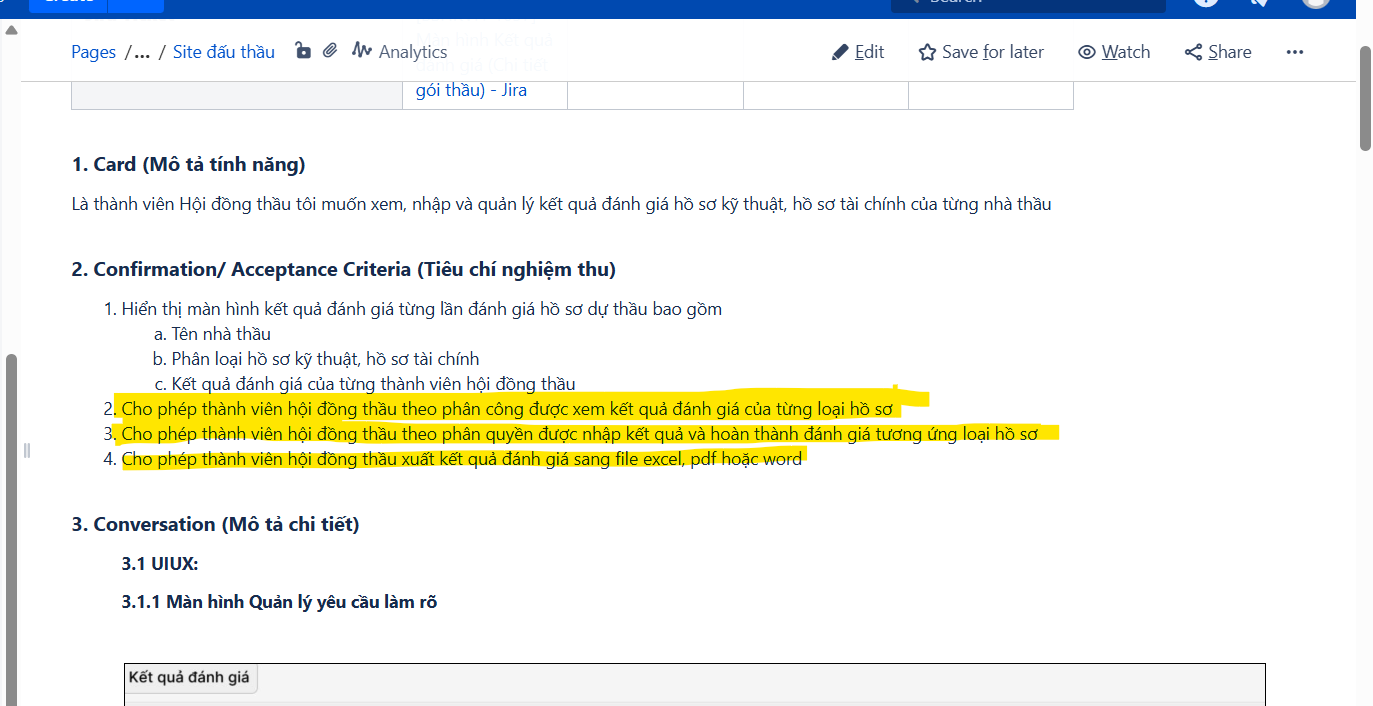The height and width of the screenshot is (706, 1373).
Task: Click the Search field in the header
Action: pyautogui.click(x=1030, y=3)
